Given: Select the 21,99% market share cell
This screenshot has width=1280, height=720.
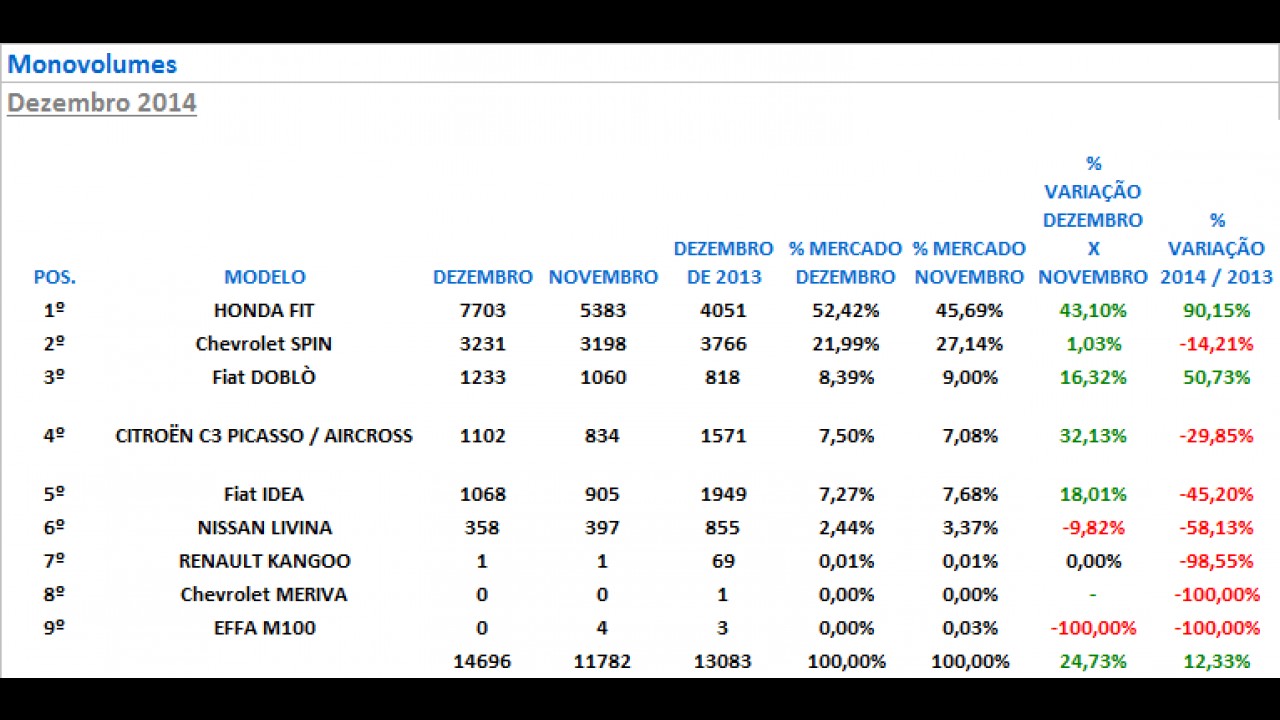Looking at the screenshot, I should (846, 344).
